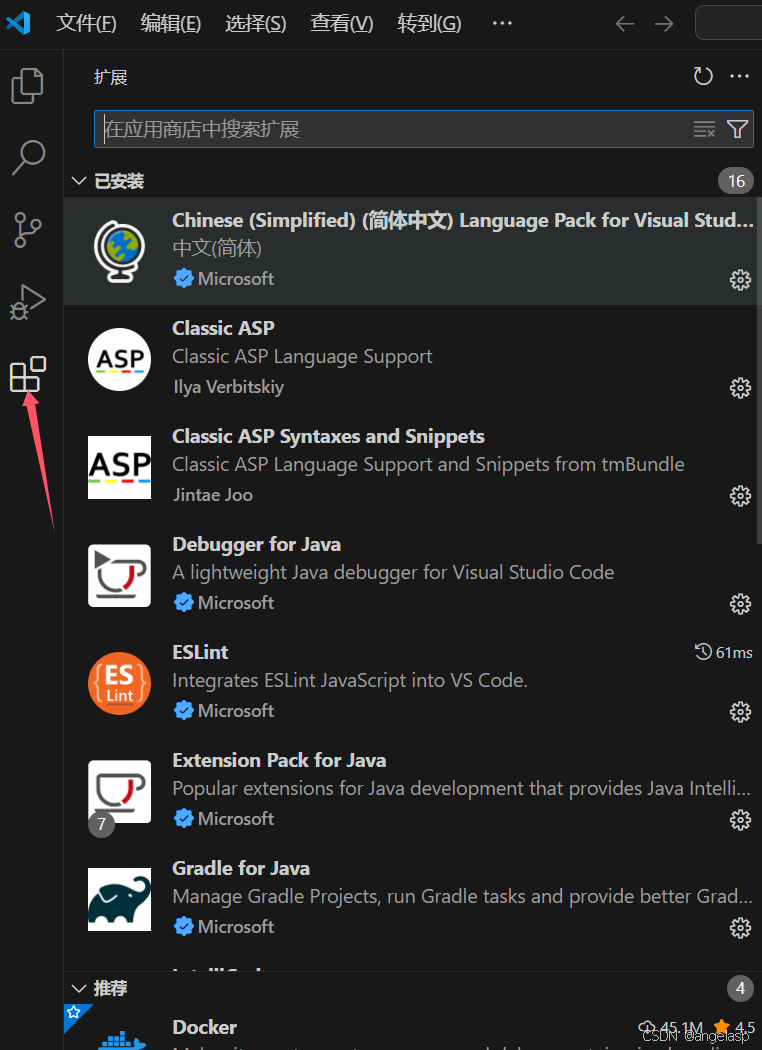
Task: Click Integrates ESLint JavaScript description
Action: tap(350, 680)
